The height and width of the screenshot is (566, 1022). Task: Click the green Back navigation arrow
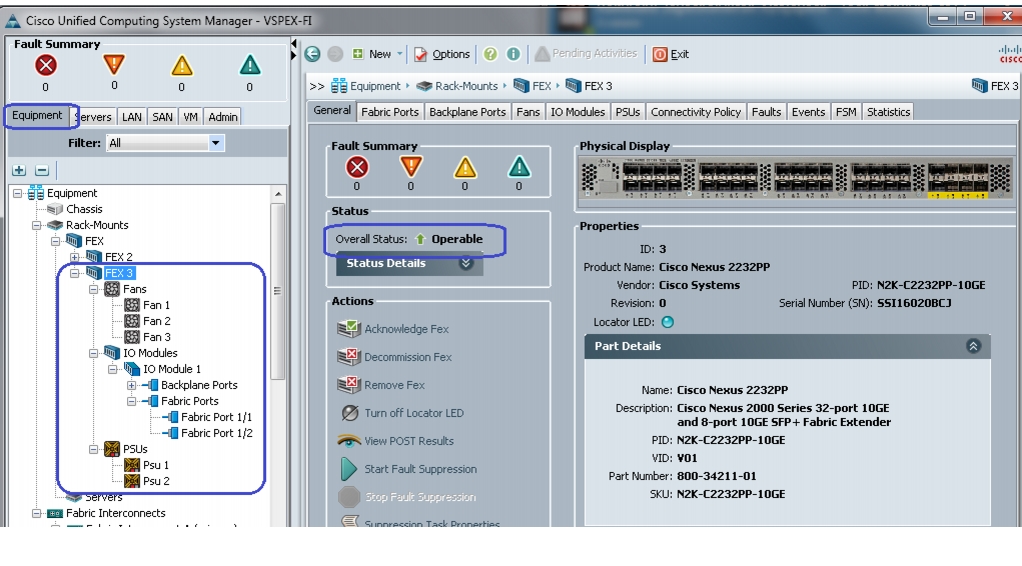[x=312, y=54]
